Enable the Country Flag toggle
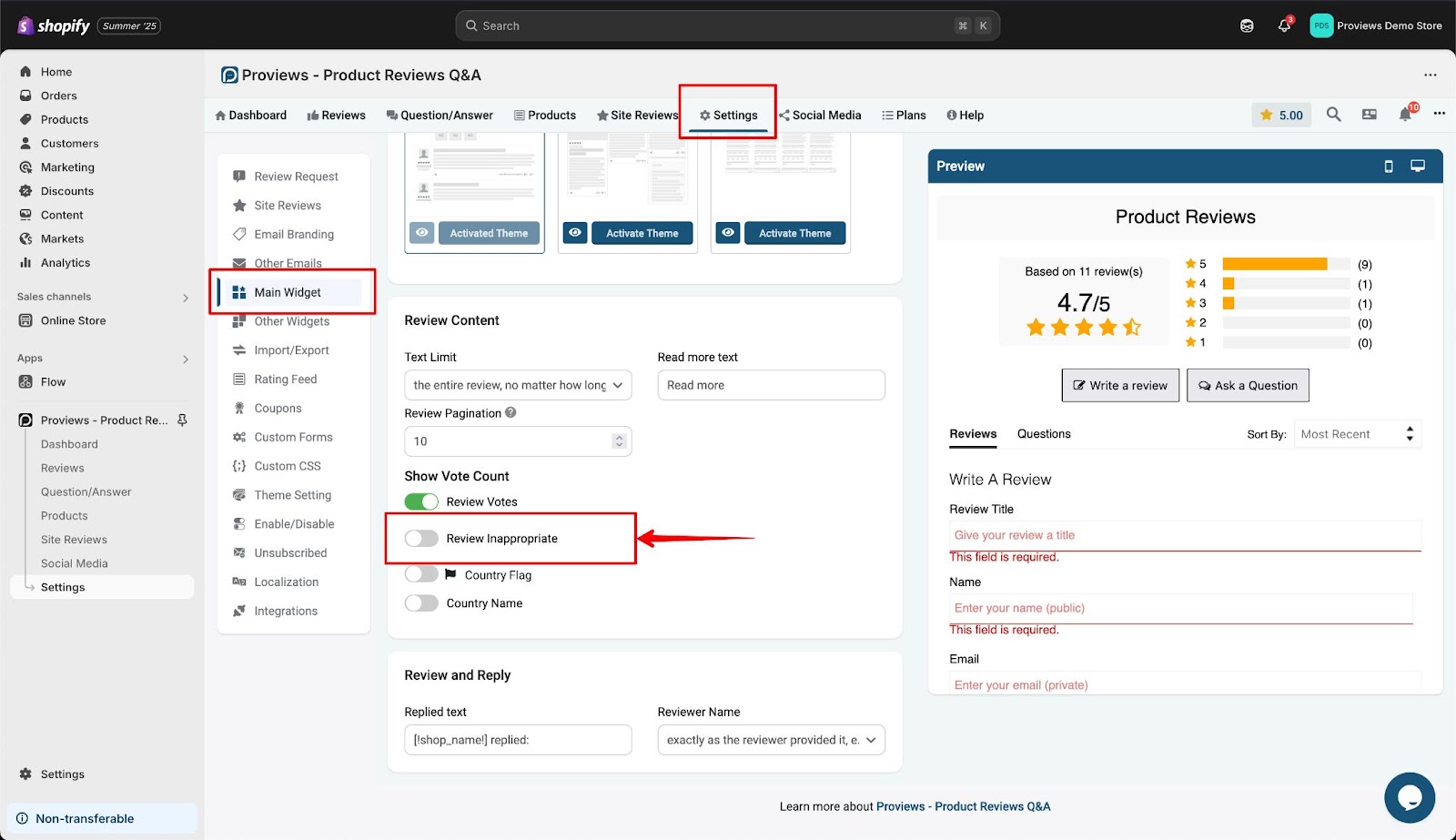 [421, 574]
